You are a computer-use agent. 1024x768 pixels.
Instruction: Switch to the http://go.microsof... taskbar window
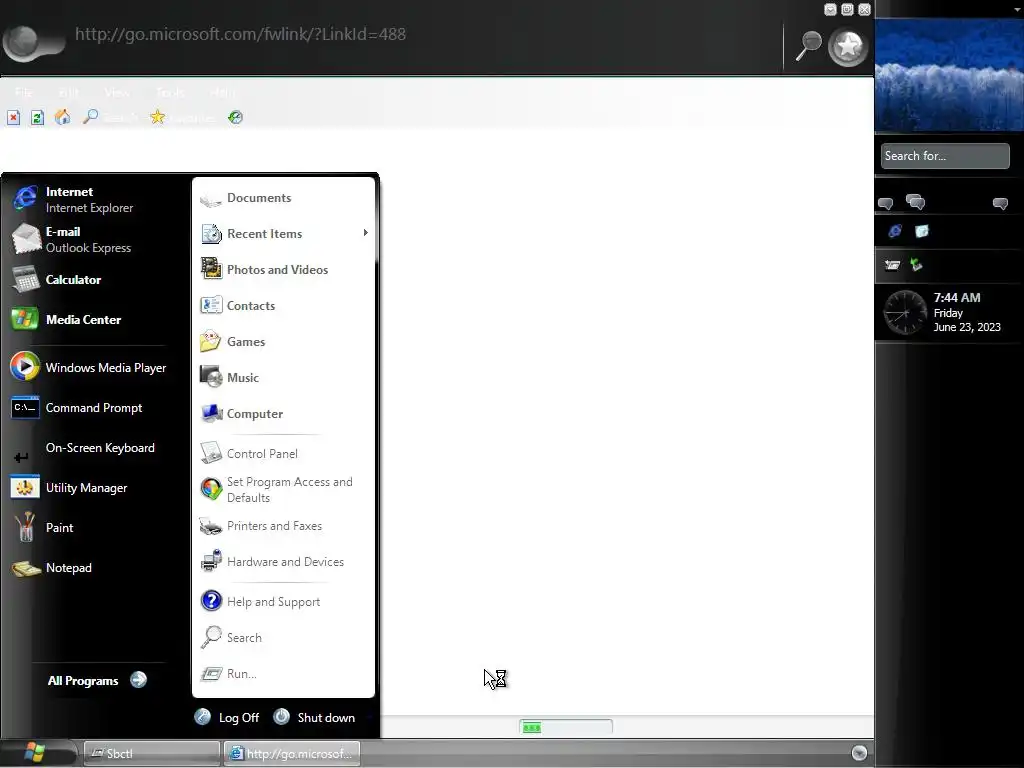point(292,754)
